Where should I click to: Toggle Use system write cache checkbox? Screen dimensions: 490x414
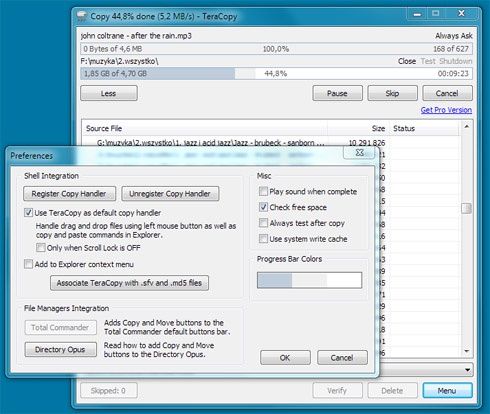point(263,239)
